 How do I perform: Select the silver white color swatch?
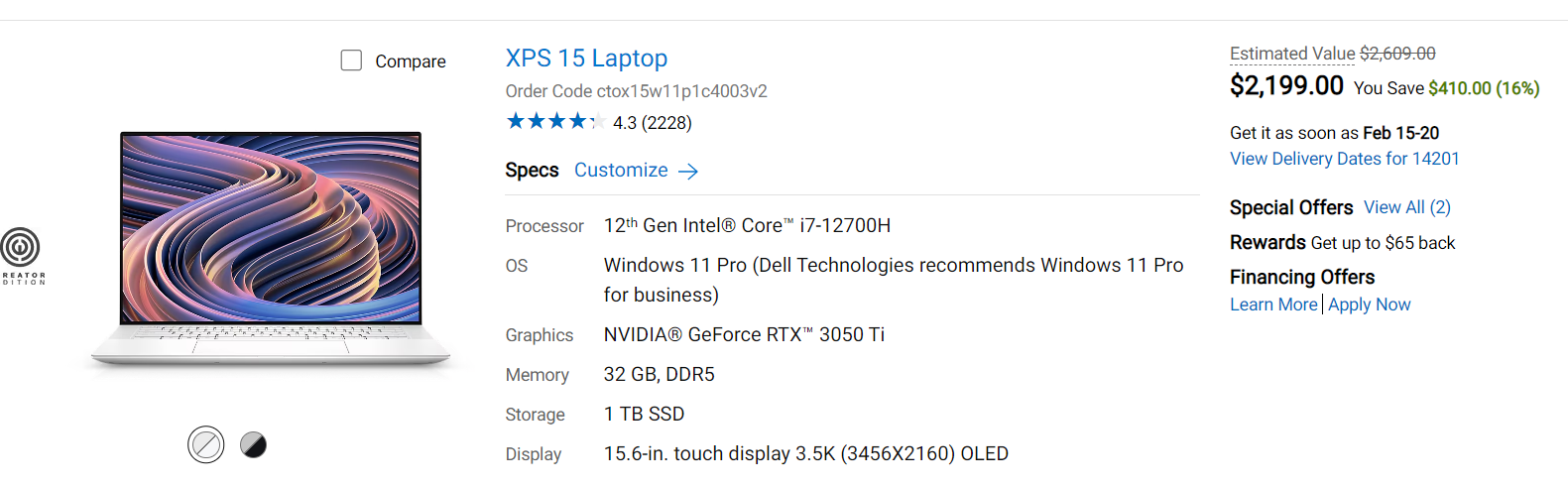pyautogui.click(x=206, y=444)
